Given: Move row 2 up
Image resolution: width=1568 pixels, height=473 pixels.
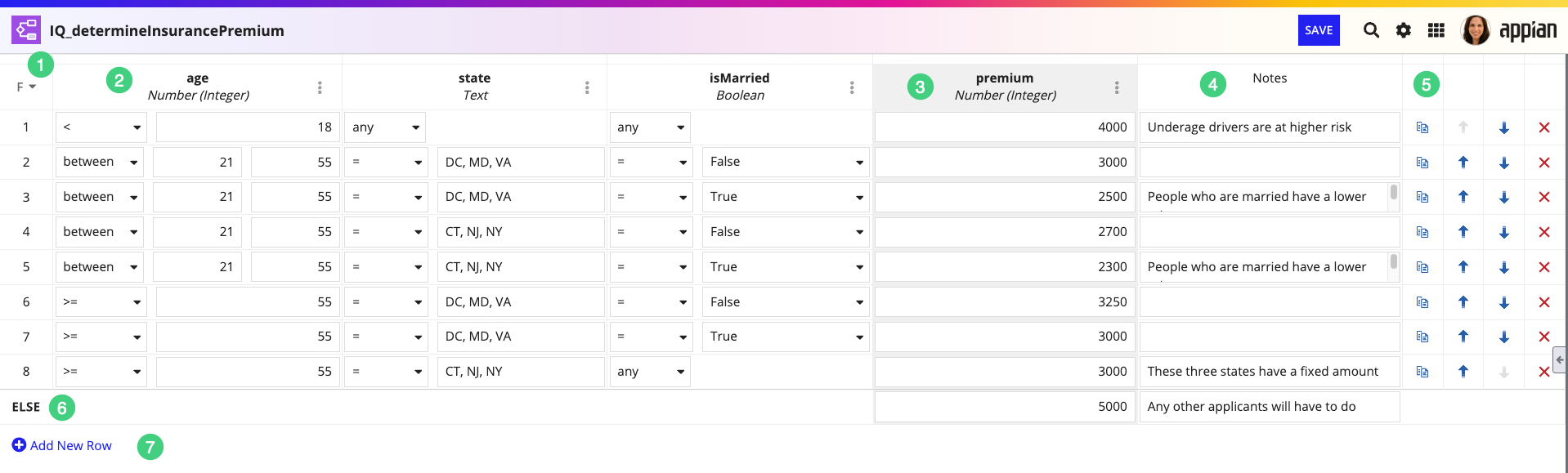Looking at the screenshot, I should pyautogui.click(x=1463, y=163).
